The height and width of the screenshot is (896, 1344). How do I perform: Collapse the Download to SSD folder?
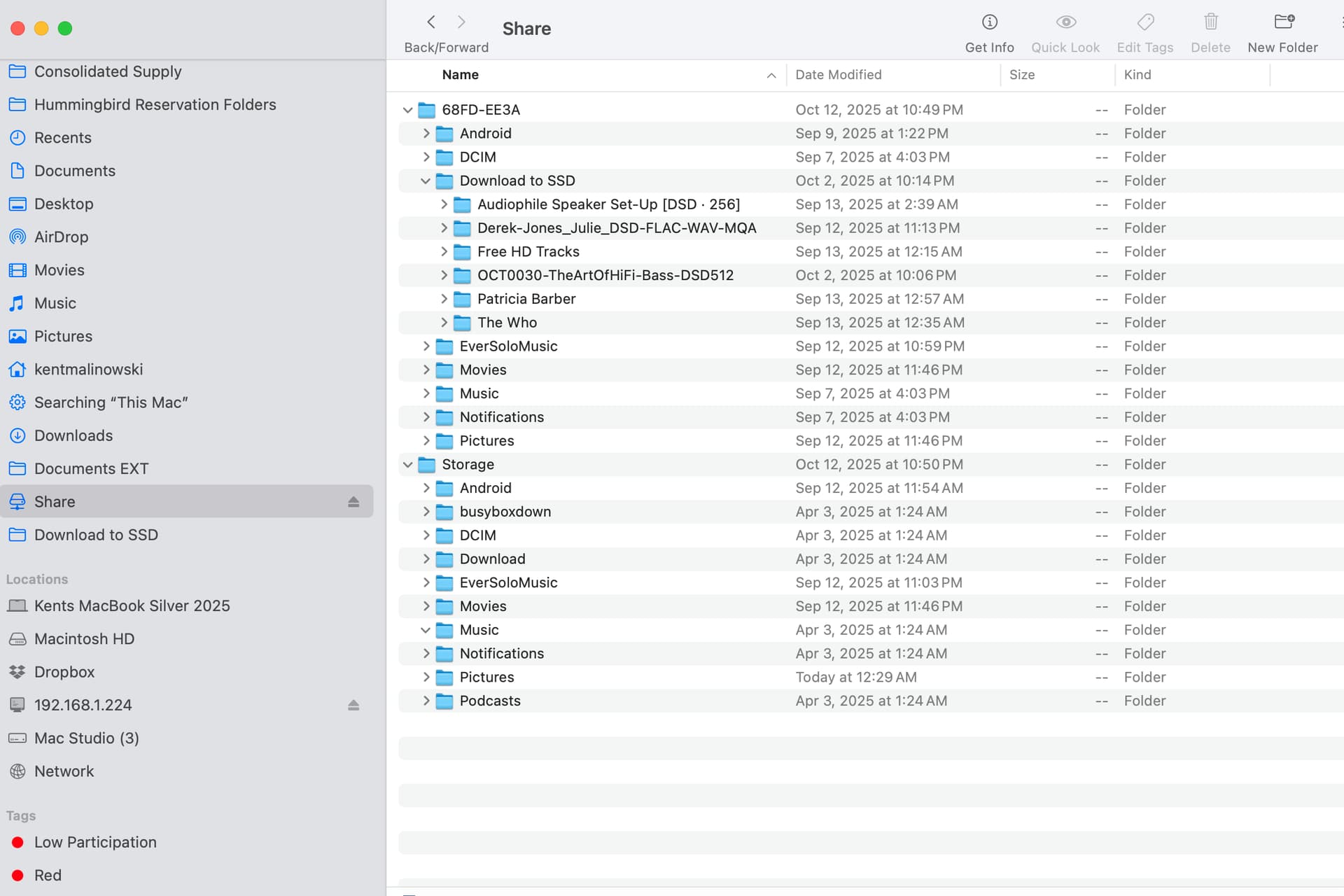[425, 181]
